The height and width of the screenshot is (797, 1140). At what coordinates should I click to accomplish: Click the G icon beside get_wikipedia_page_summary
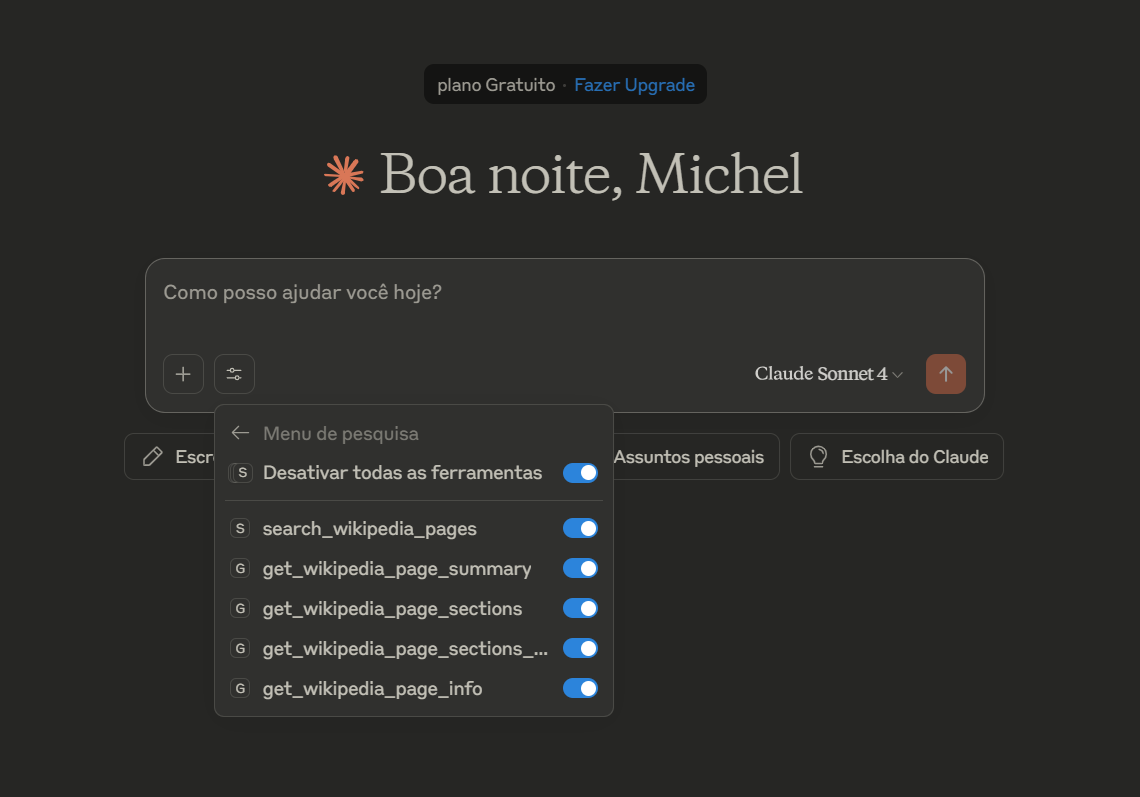click(x=240, y=569)
